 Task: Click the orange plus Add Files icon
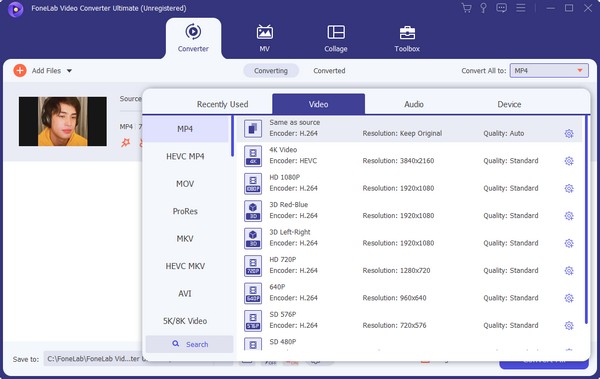(x=20, y=70)
